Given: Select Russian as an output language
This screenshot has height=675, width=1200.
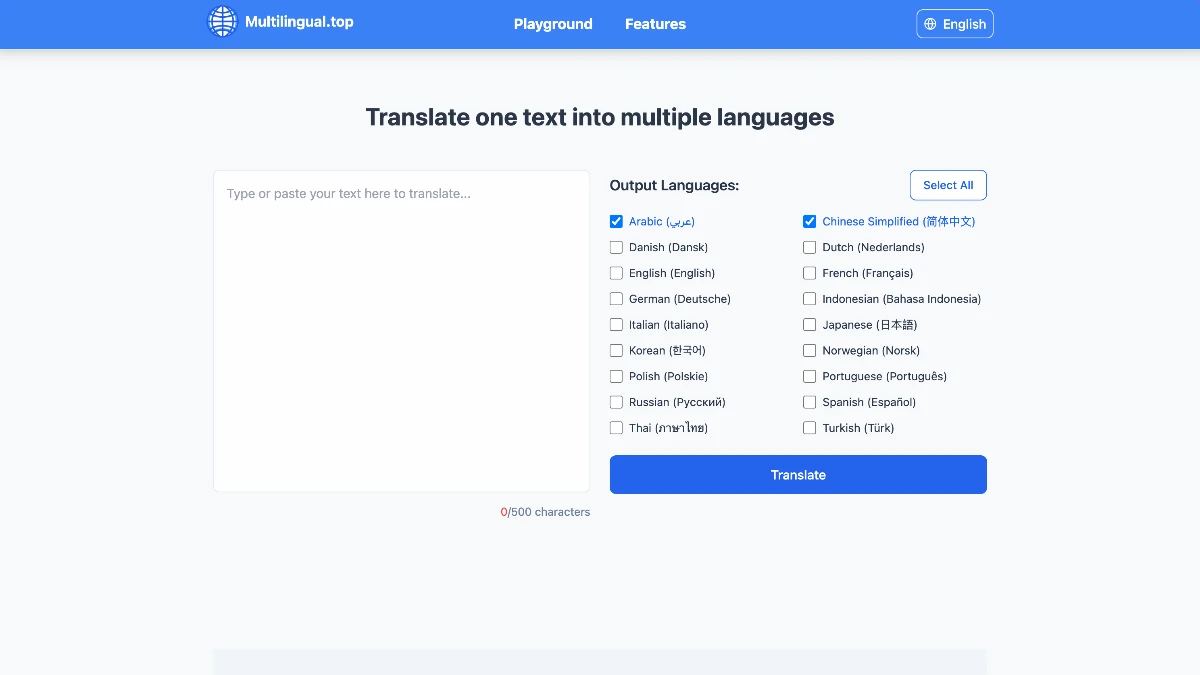Looking at the screenshot, I should point(616,401).
